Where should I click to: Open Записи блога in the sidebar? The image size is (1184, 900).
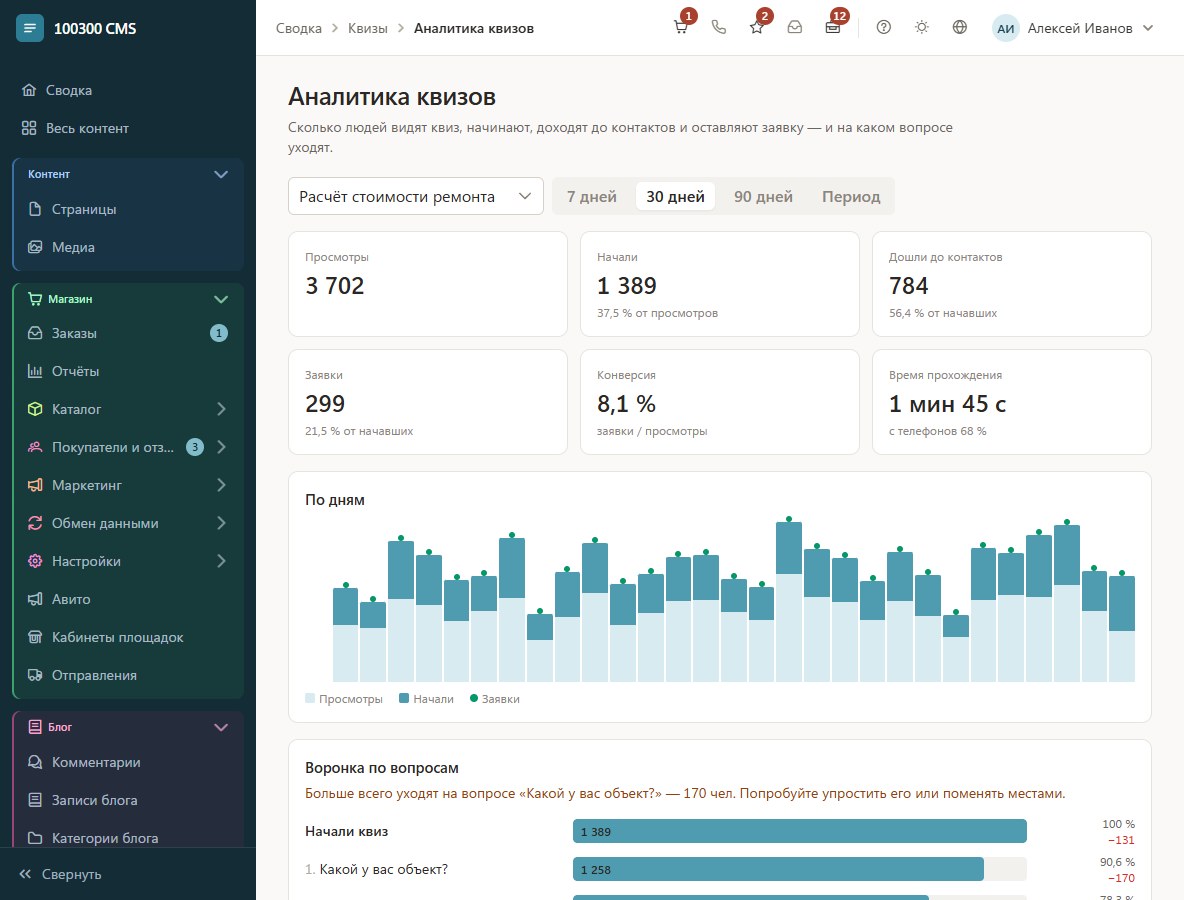128,800
